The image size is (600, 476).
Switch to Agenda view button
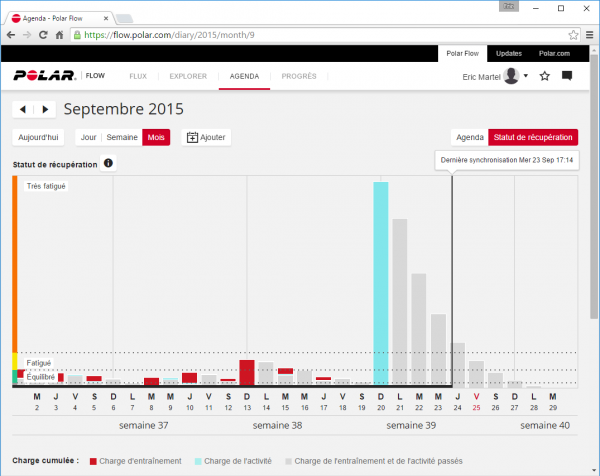pos(469,137)
